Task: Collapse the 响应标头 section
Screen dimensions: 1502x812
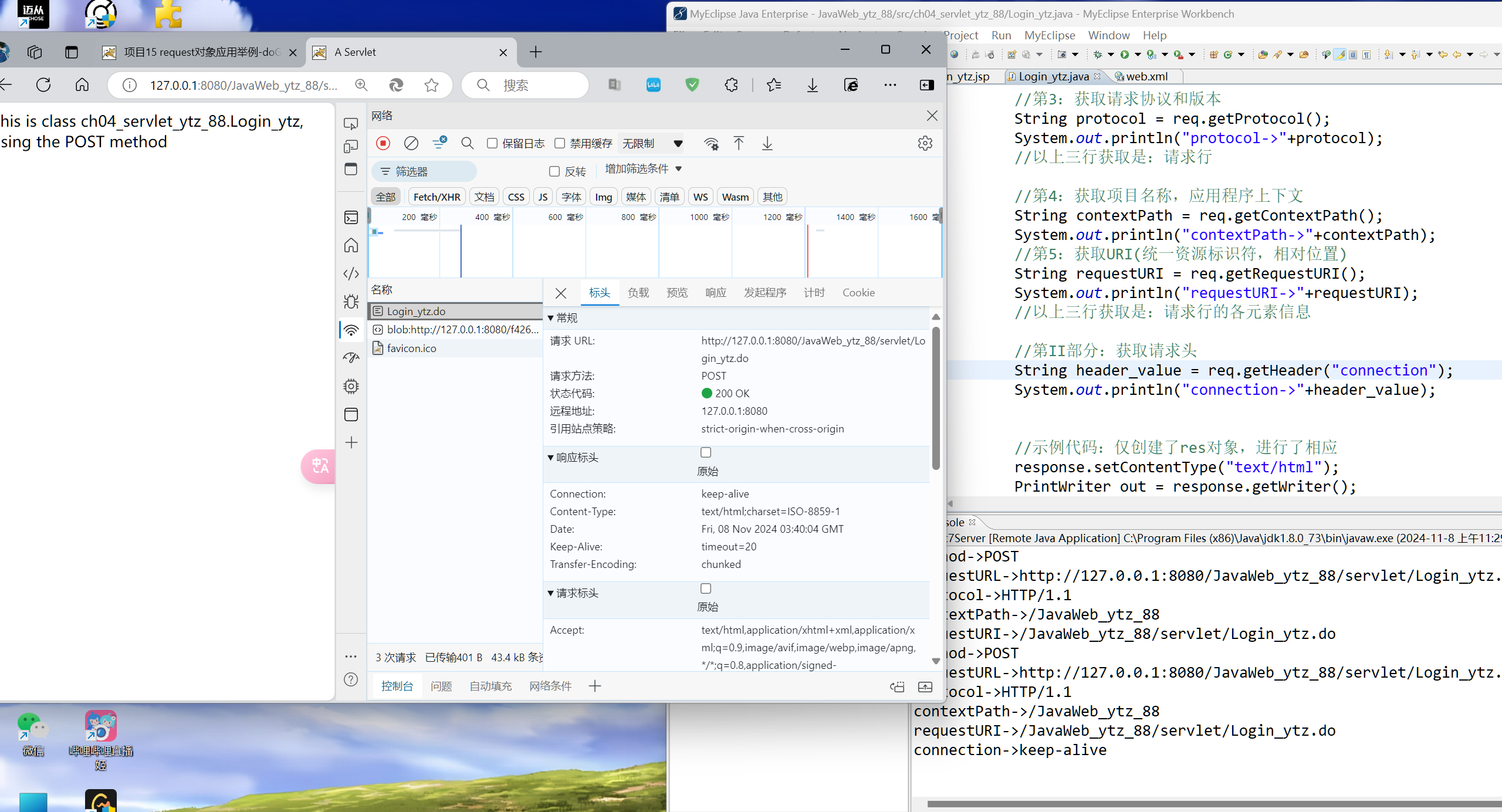Action: click(x=551, y=458)
